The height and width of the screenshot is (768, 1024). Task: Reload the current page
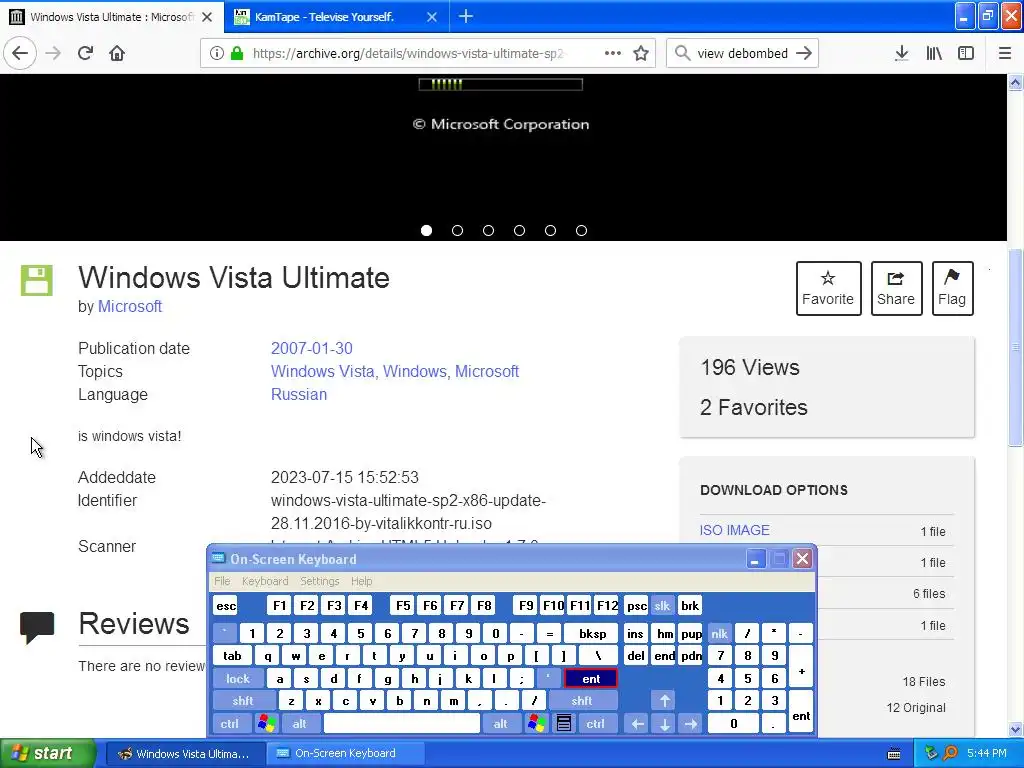pos(85,53)
